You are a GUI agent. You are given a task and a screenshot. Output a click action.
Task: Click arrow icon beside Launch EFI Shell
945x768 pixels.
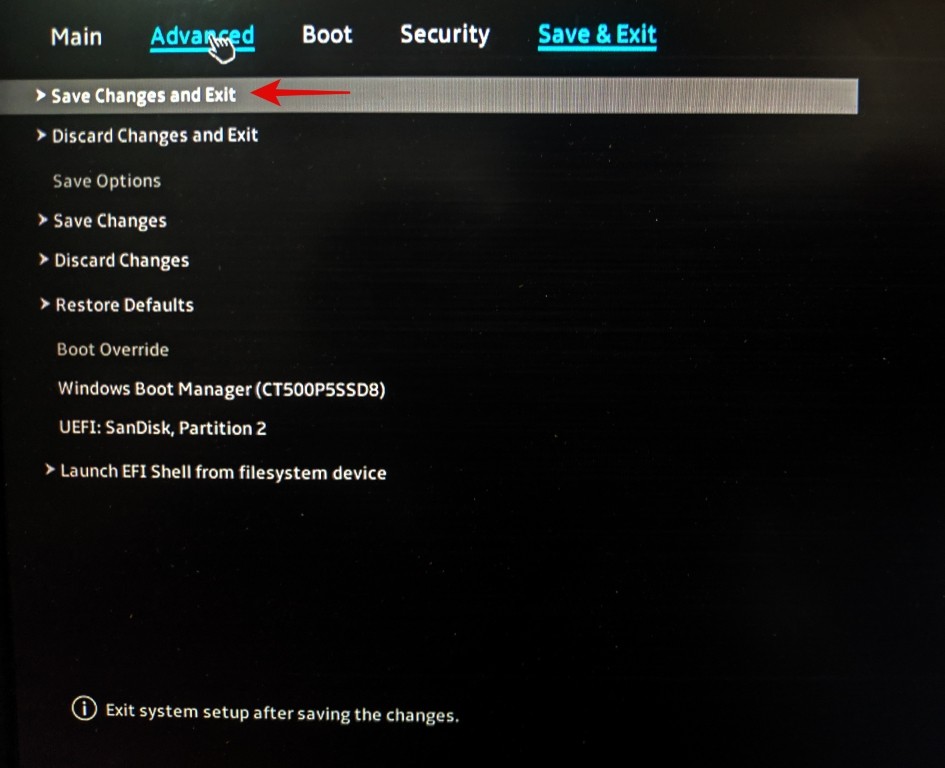[x=50, y=470]
